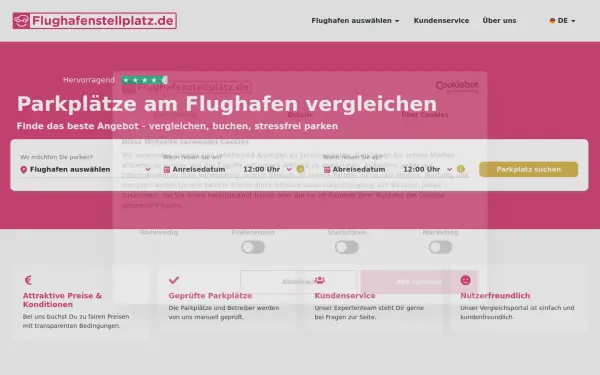
Task: Open the arrival 12:00 Uhr time dropdown
Action: pyautogui.click(x=267, y=170)
